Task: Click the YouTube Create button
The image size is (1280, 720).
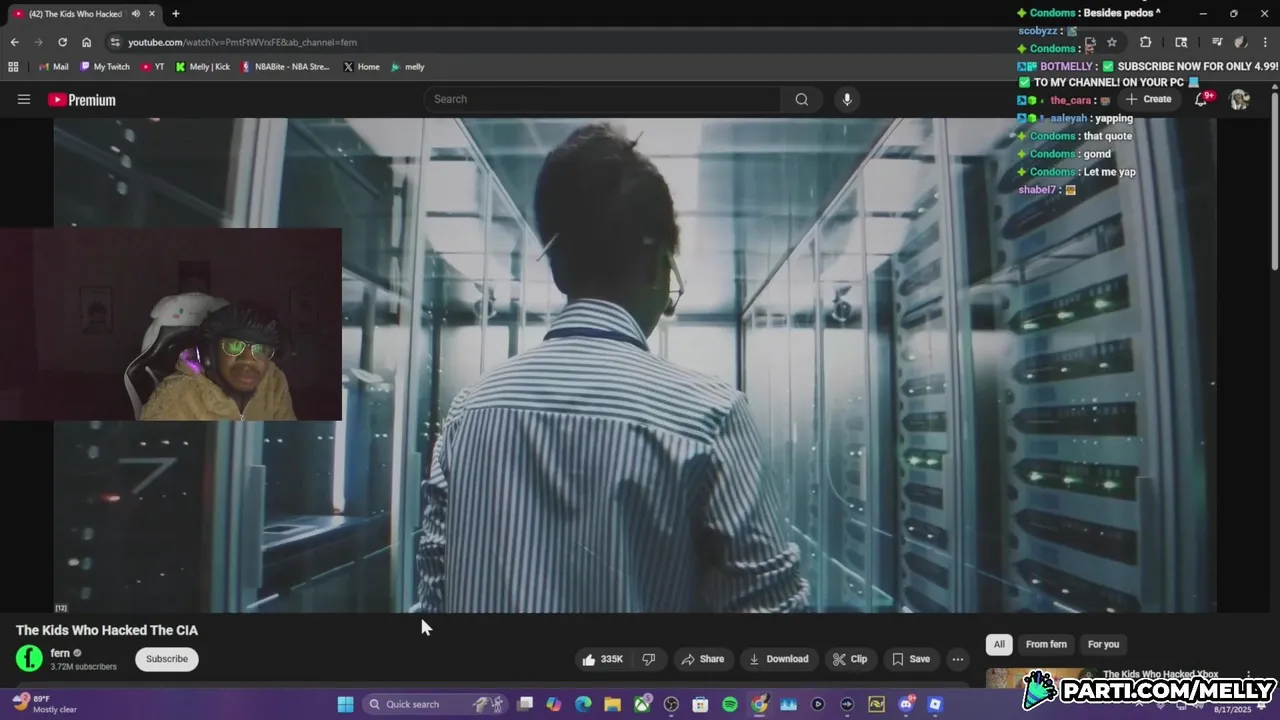Action: pyautogui.click(x=1148, y=99)
